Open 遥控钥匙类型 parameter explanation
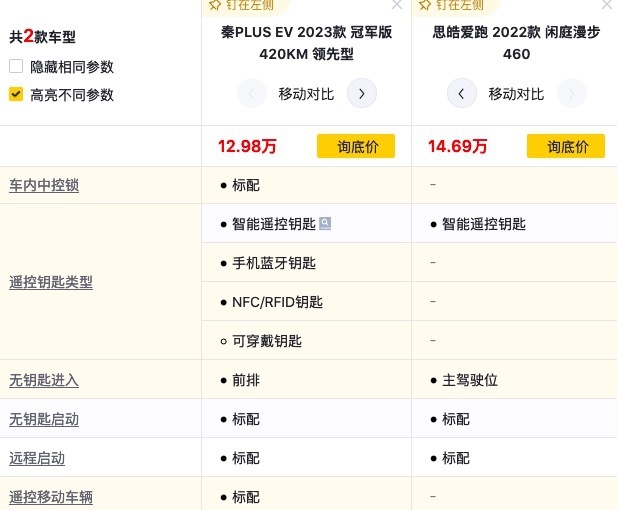Screen dimensions: 617x510 click(x=51, y=282)
